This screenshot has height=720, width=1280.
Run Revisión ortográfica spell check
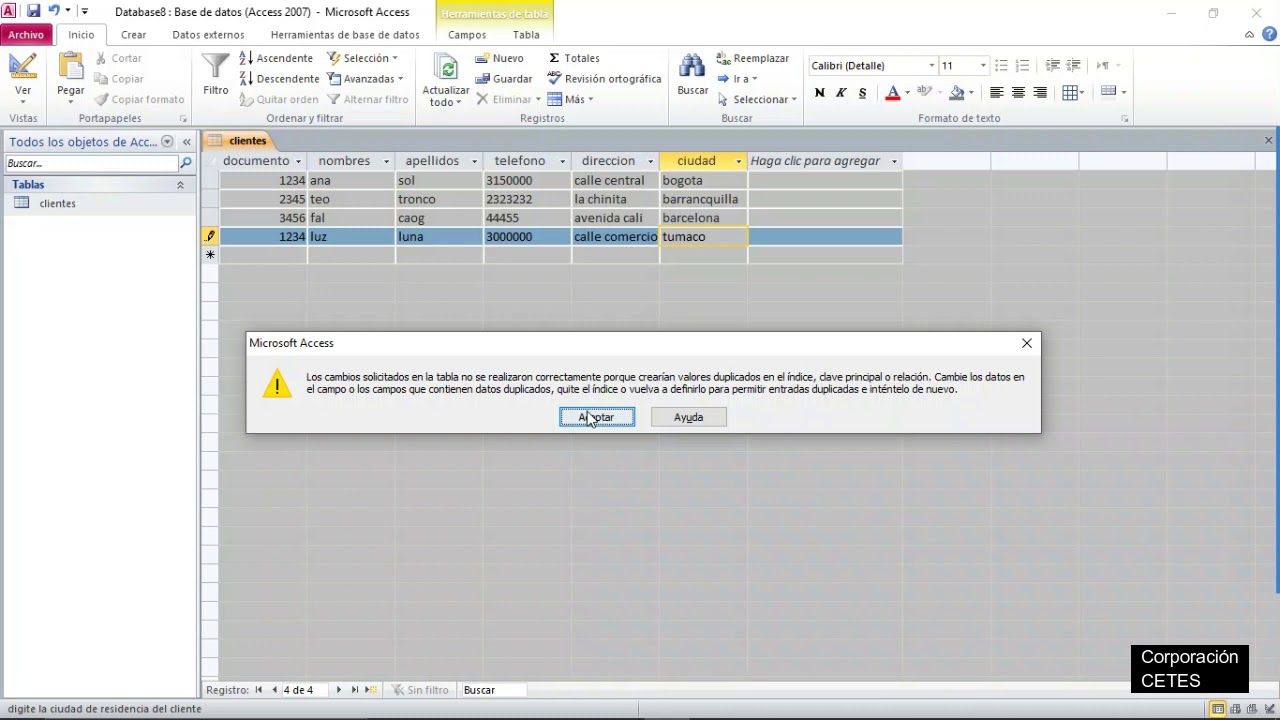click(x=604, y=79)
